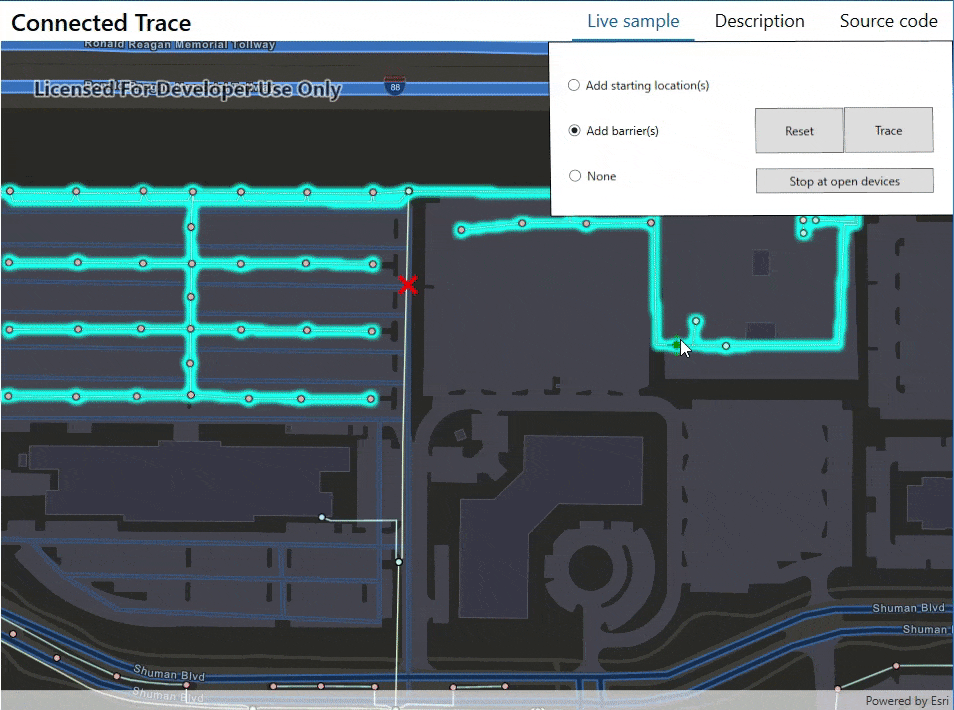Click a junction dot on the top-left traced network grid

click(191, 262)
